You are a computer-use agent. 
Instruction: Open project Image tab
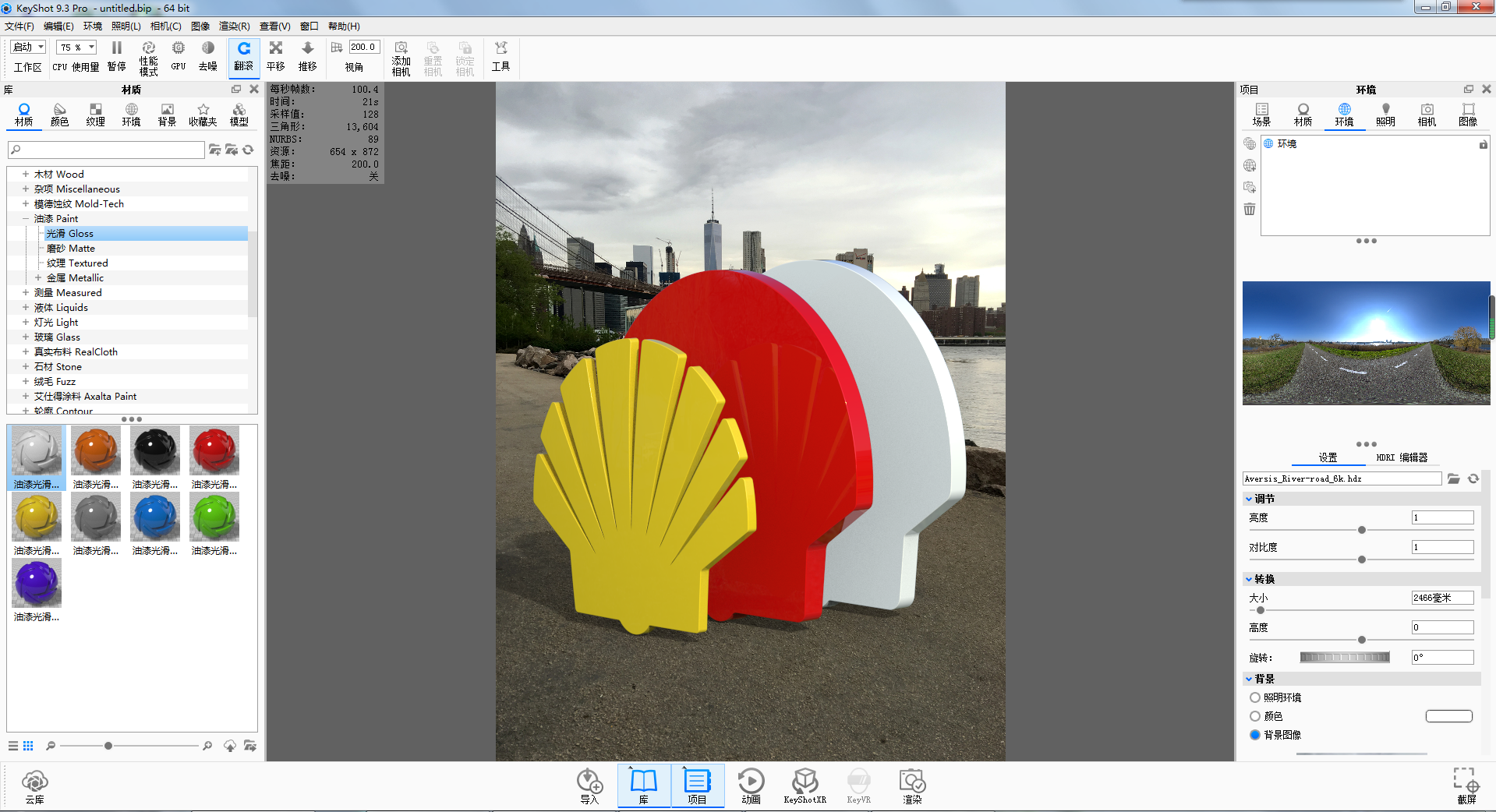coord(1468,115)
